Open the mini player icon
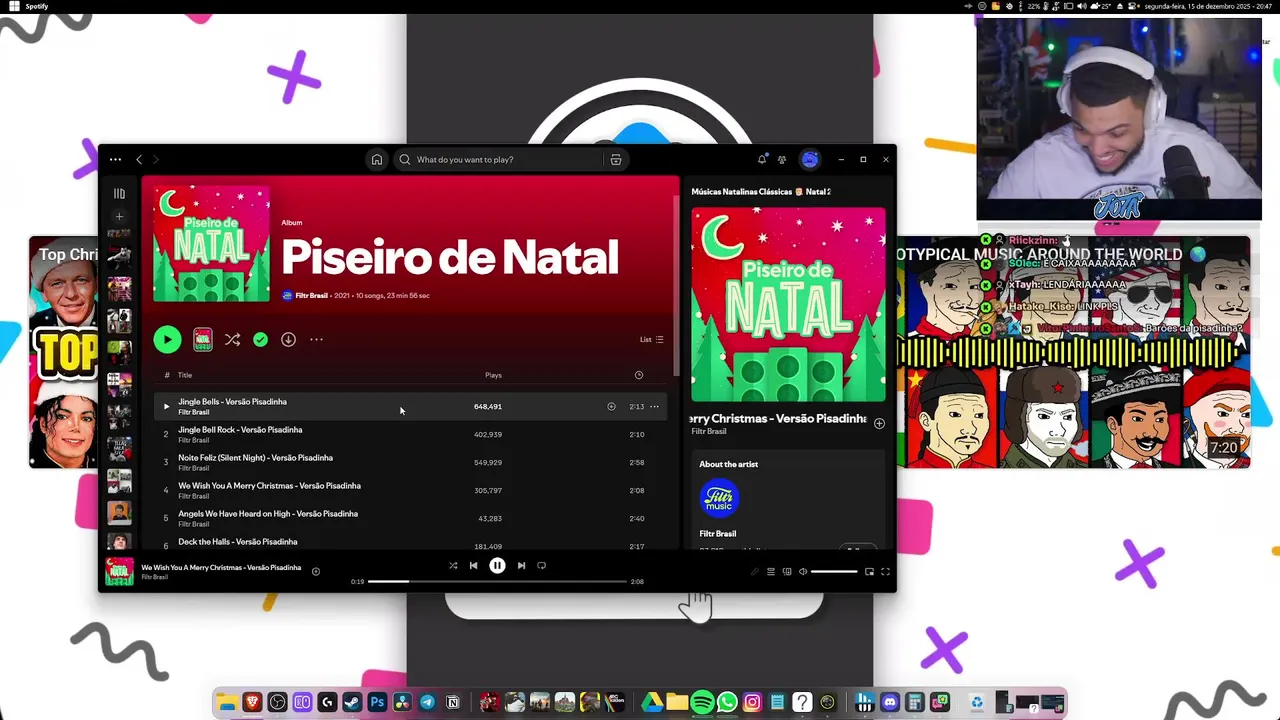Image resolution: width=1280 pixels, height=720 pixels. pyautogui.click(x=869, y=572)
